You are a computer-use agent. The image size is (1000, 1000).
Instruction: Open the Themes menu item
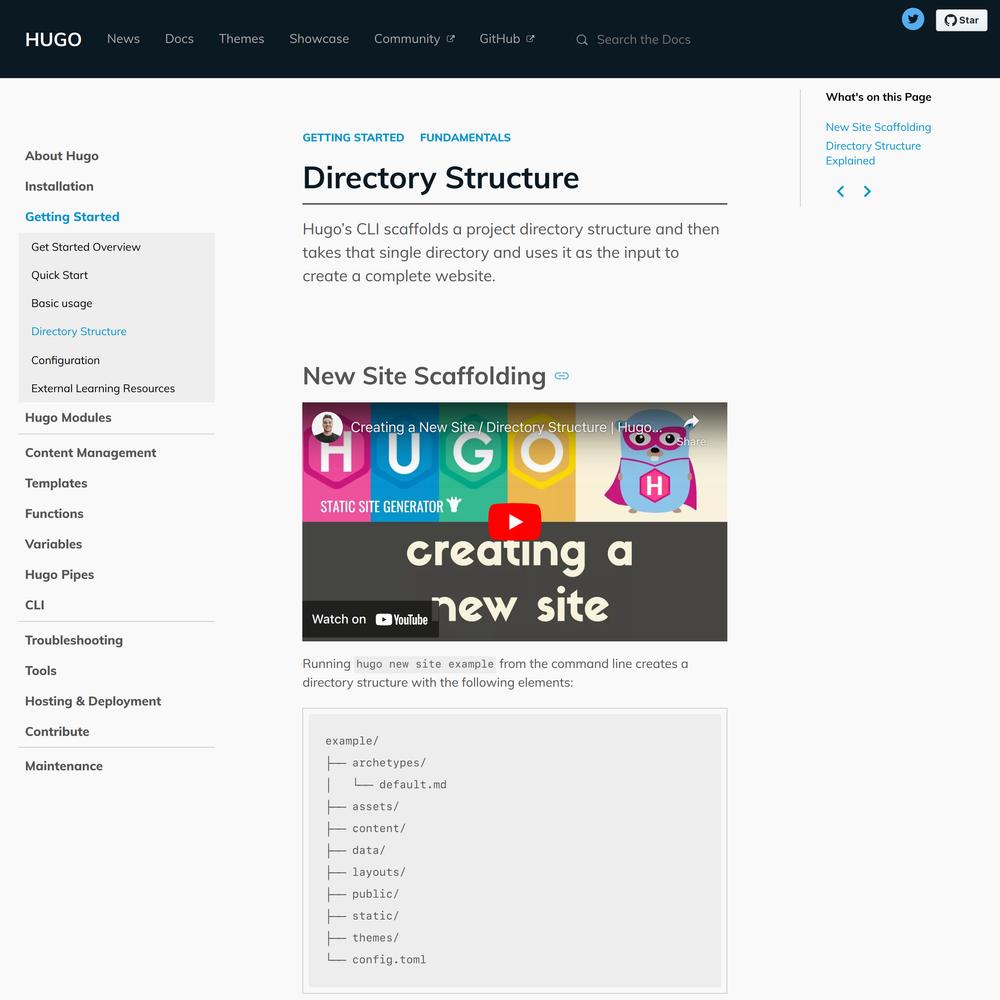click(x=241, y=39)
